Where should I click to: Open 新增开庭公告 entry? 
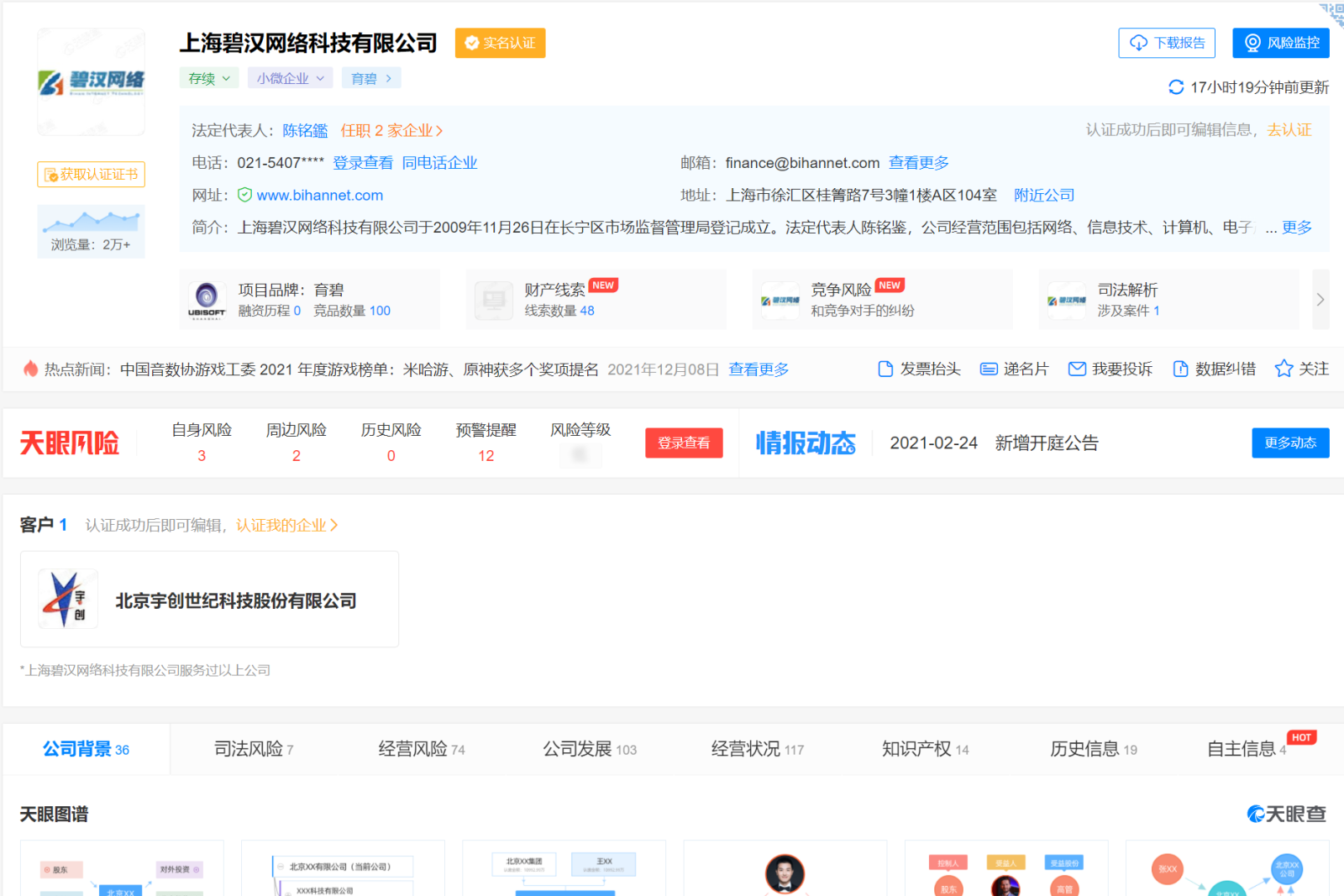click(1047, 443)
